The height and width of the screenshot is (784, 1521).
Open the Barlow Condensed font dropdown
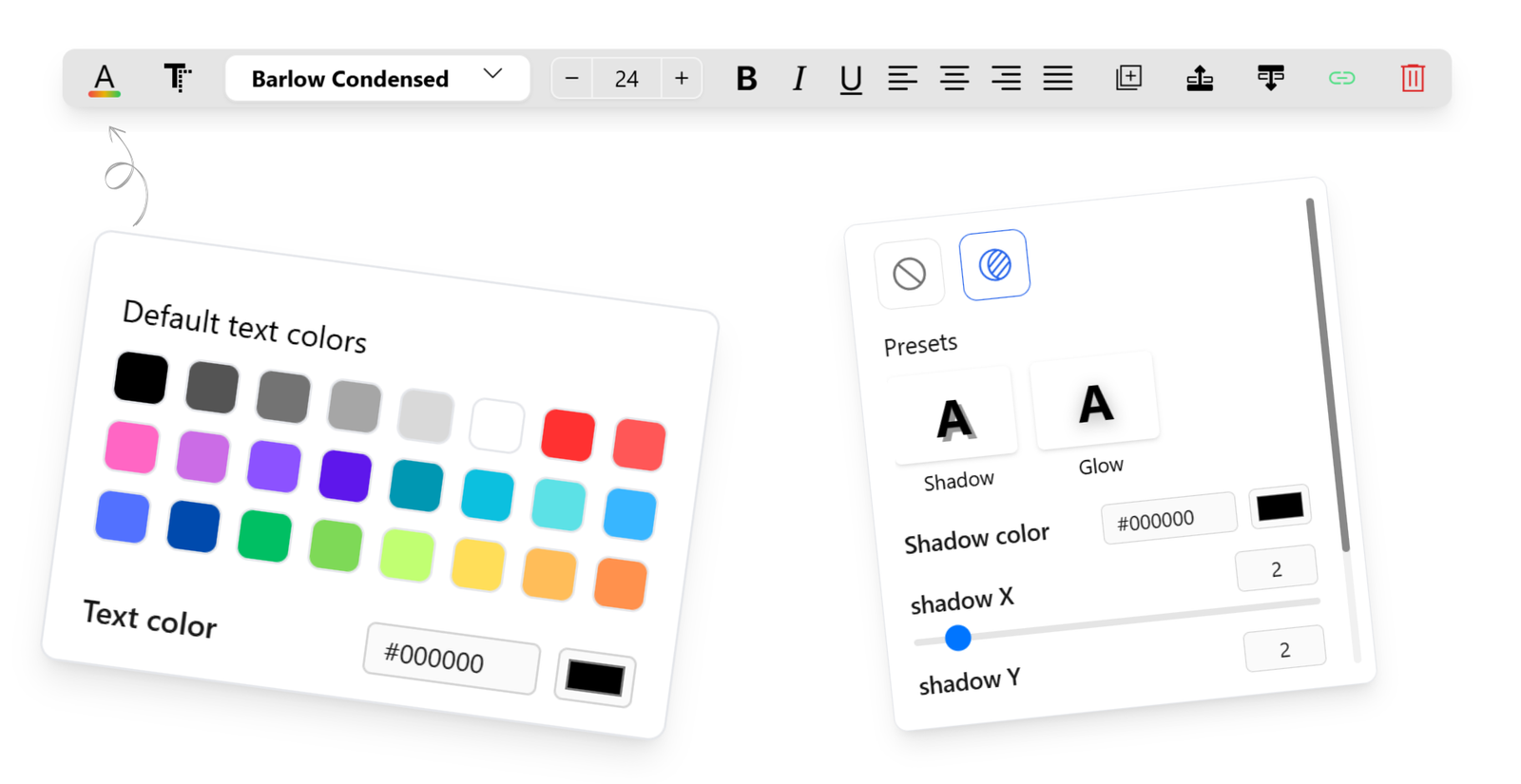pos(376,78)
